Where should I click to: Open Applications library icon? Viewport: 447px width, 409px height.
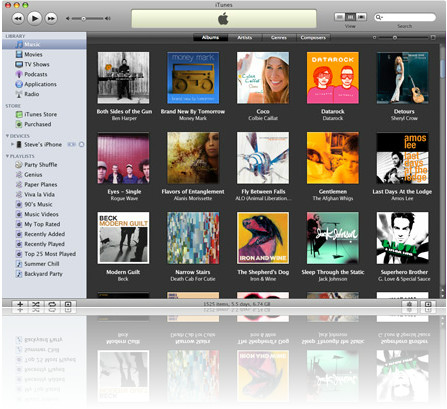coord(19,84)
